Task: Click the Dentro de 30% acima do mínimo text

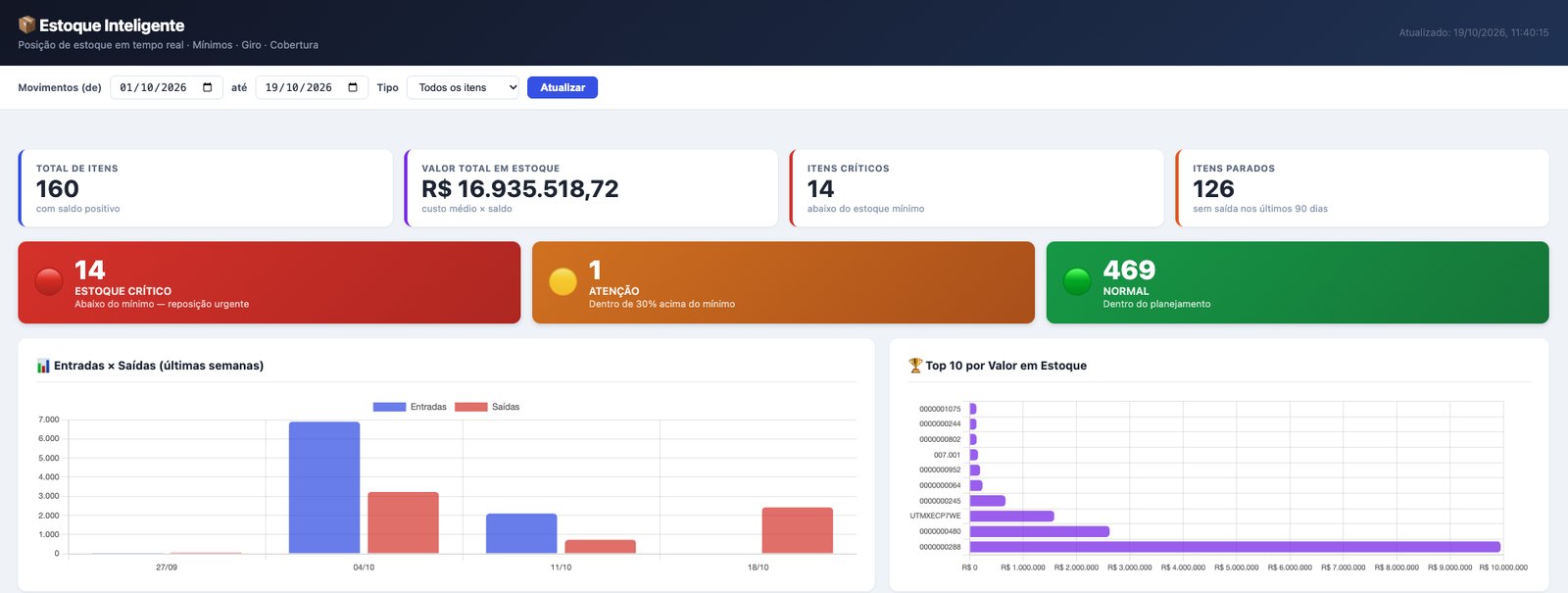Action: pos(661,304)
